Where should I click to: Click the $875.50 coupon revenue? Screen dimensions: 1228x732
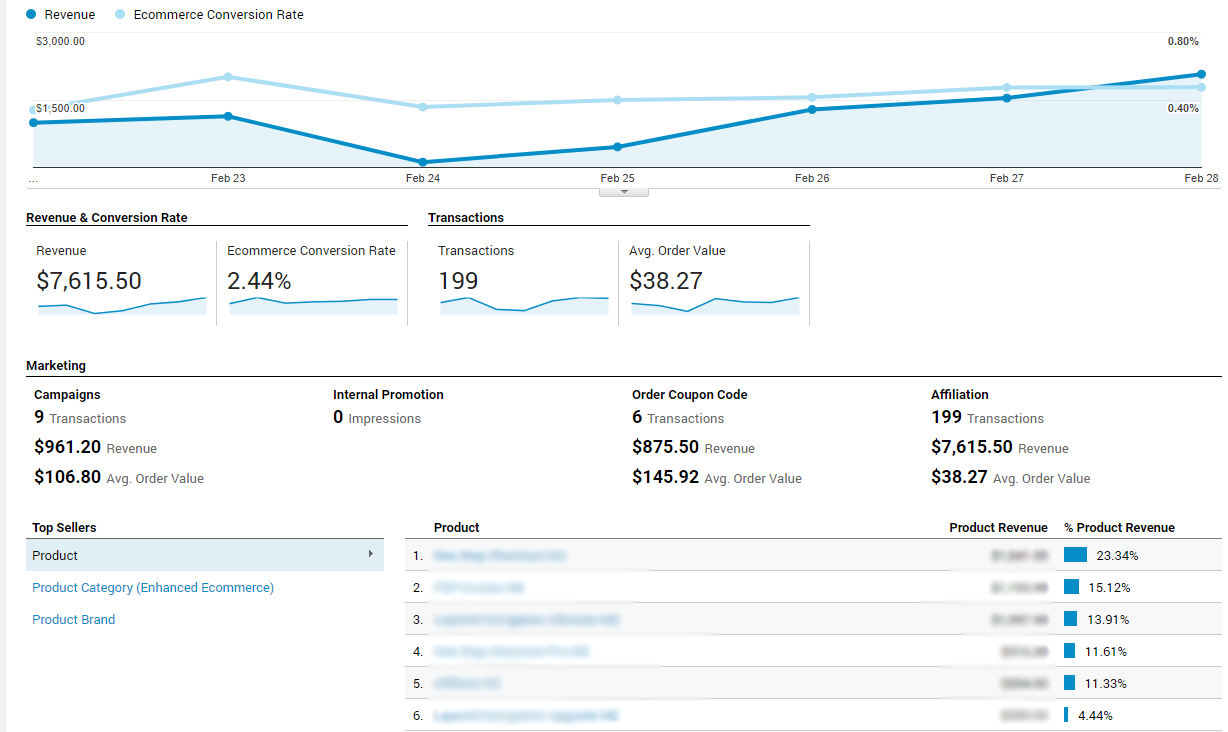(666, 447)
